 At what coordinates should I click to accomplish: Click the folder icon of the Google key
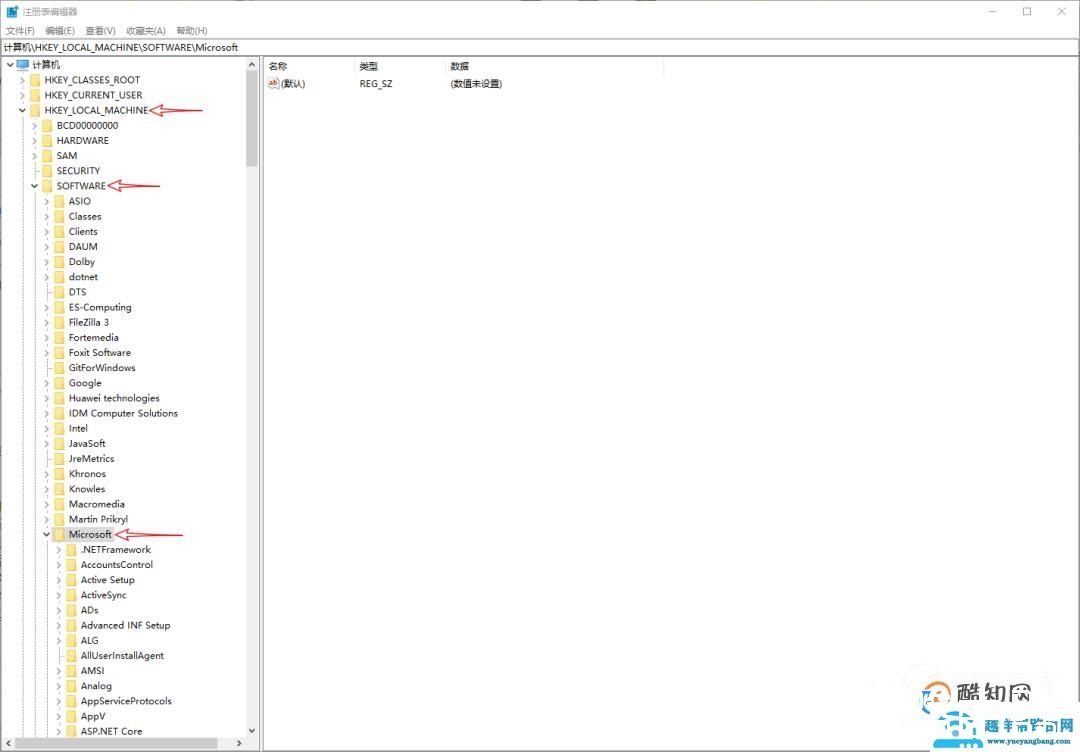coord(59,382)
